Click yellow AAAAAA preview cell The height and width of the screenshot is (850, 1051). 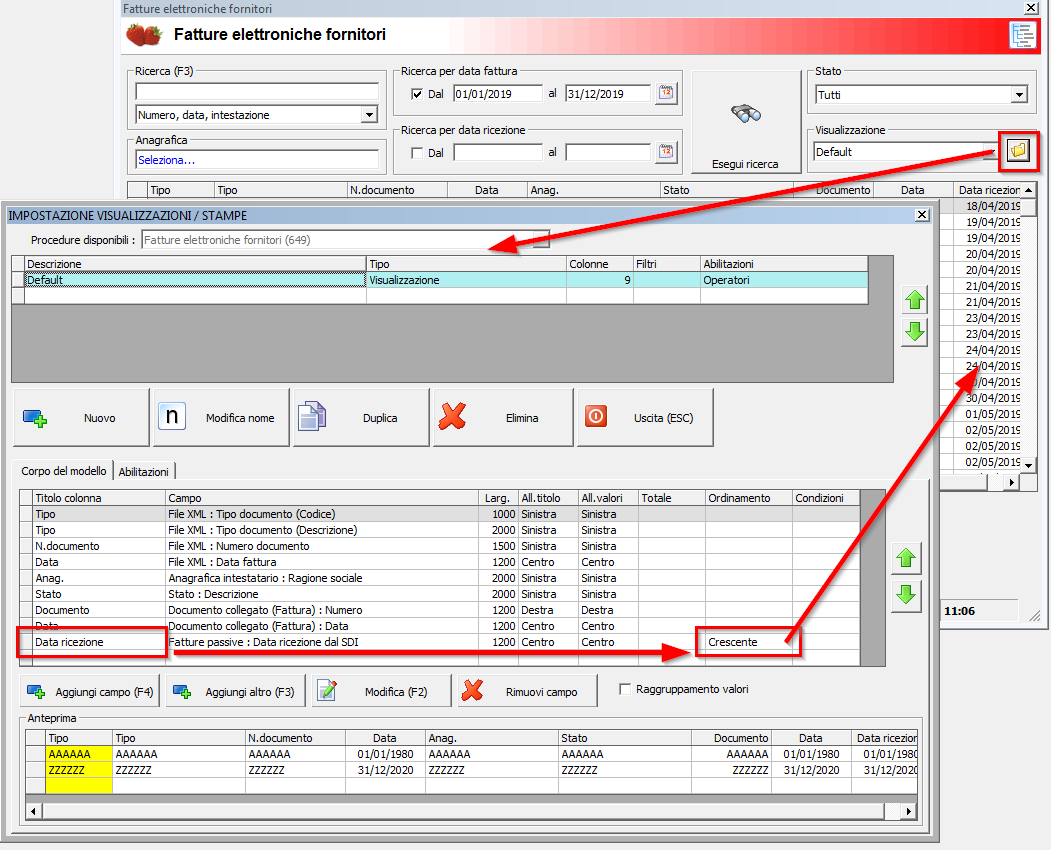[79, 754]
